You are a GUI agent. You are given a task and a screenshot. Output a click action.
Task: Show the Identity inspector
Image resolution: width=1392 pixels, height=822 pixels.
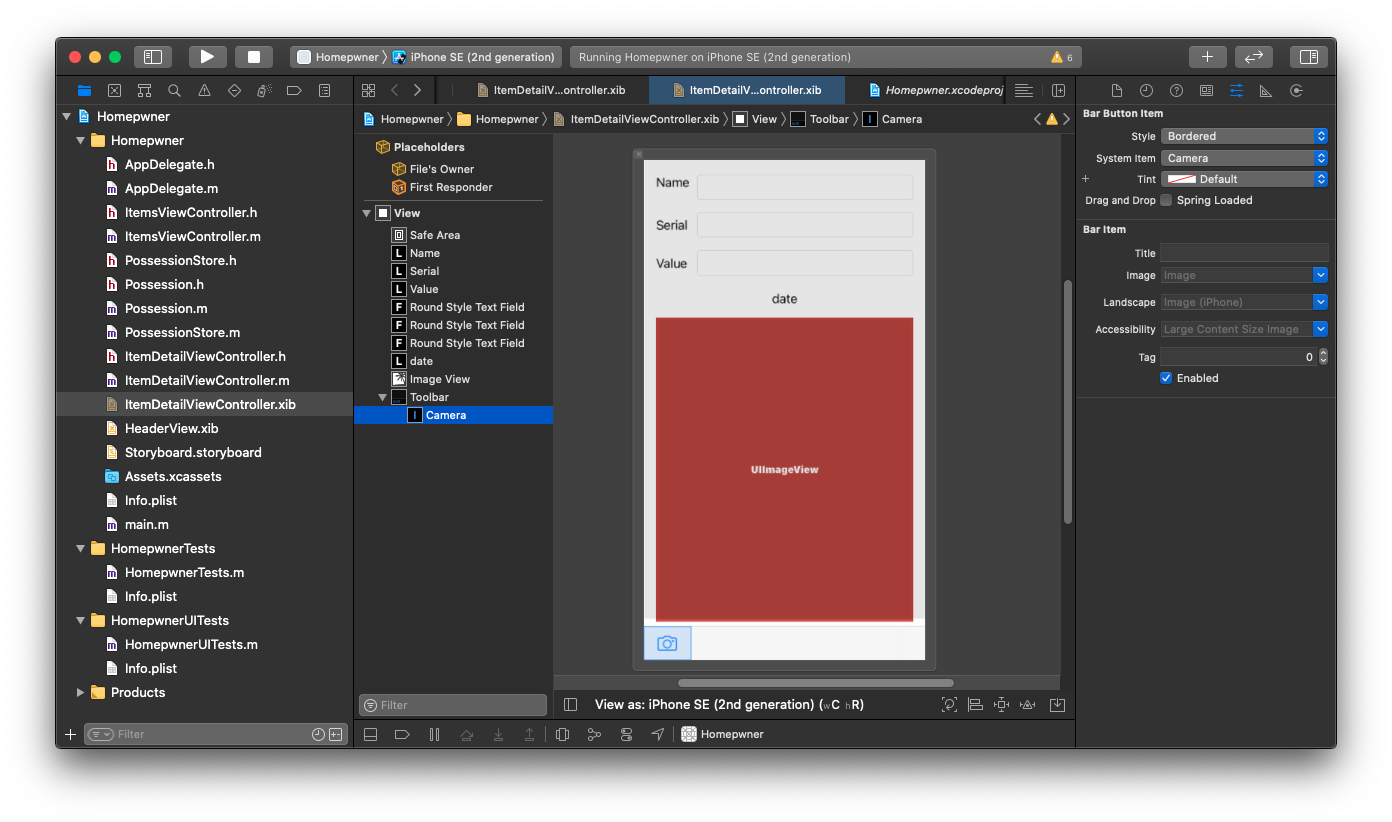[x=1206, y=90]
